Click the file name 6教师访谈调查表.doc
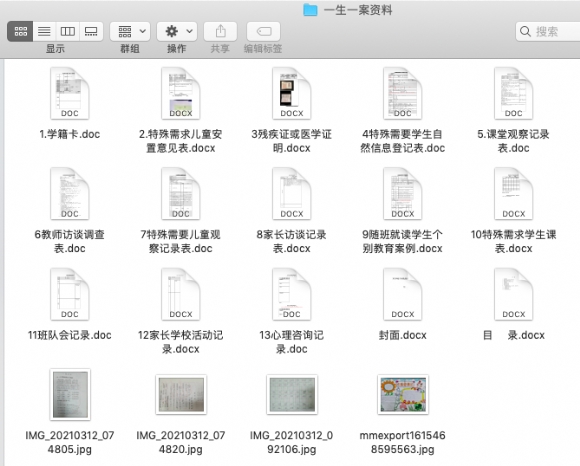580x466 pixels. click(70, 242)
